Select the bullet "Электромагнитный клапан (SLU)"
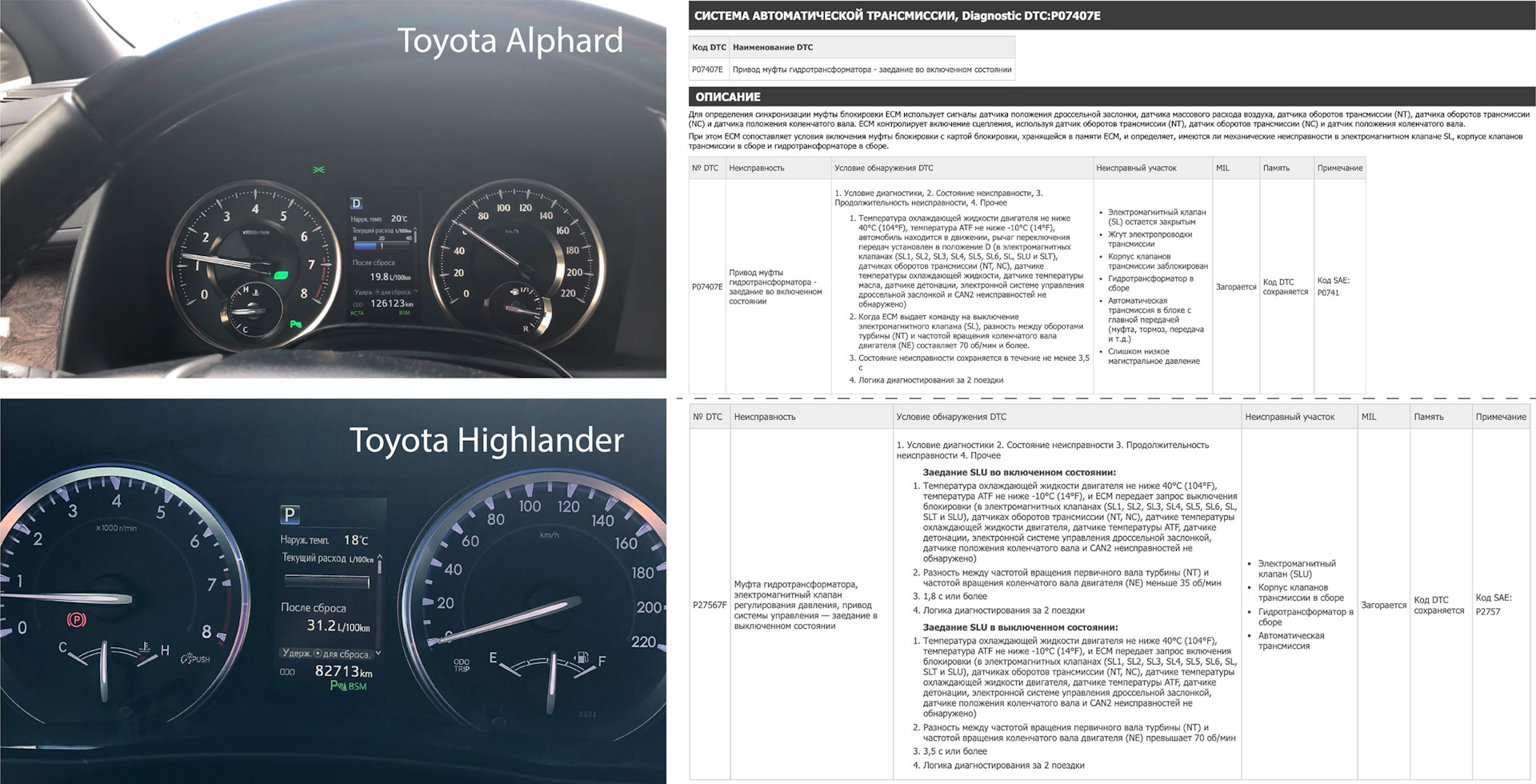The image size is (1536, 784). (x=1297, y=569)
